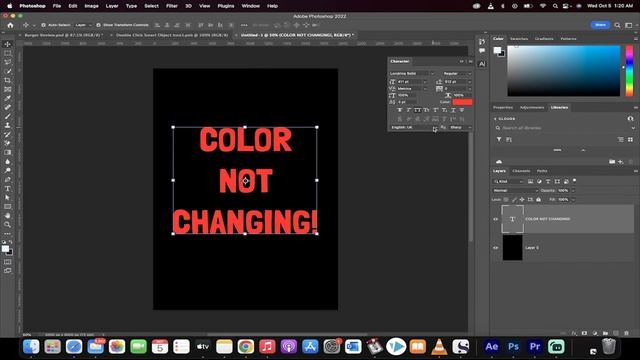This screenshot has width=640, height=360.
Task: Open the anti-aliasing Sharp dropdown
Action: click(x=460, y=128)
